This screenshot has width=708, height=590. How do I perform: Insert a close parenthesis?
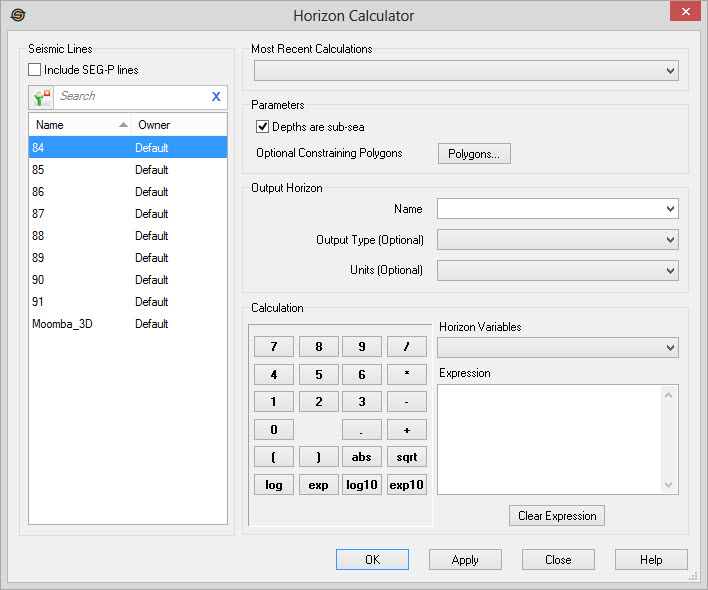(319, 457)
